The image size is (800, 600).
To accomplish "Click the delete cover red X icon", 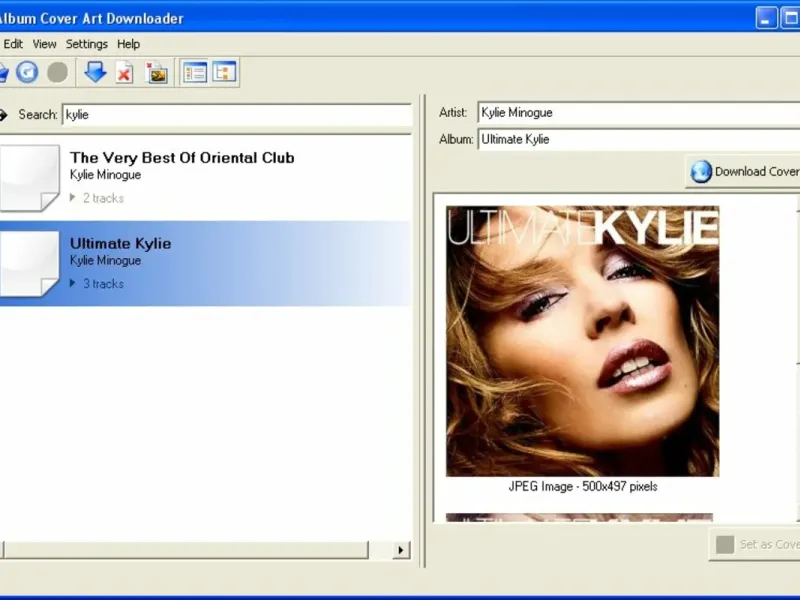I will pyautogui.click(x=124, y=72).
